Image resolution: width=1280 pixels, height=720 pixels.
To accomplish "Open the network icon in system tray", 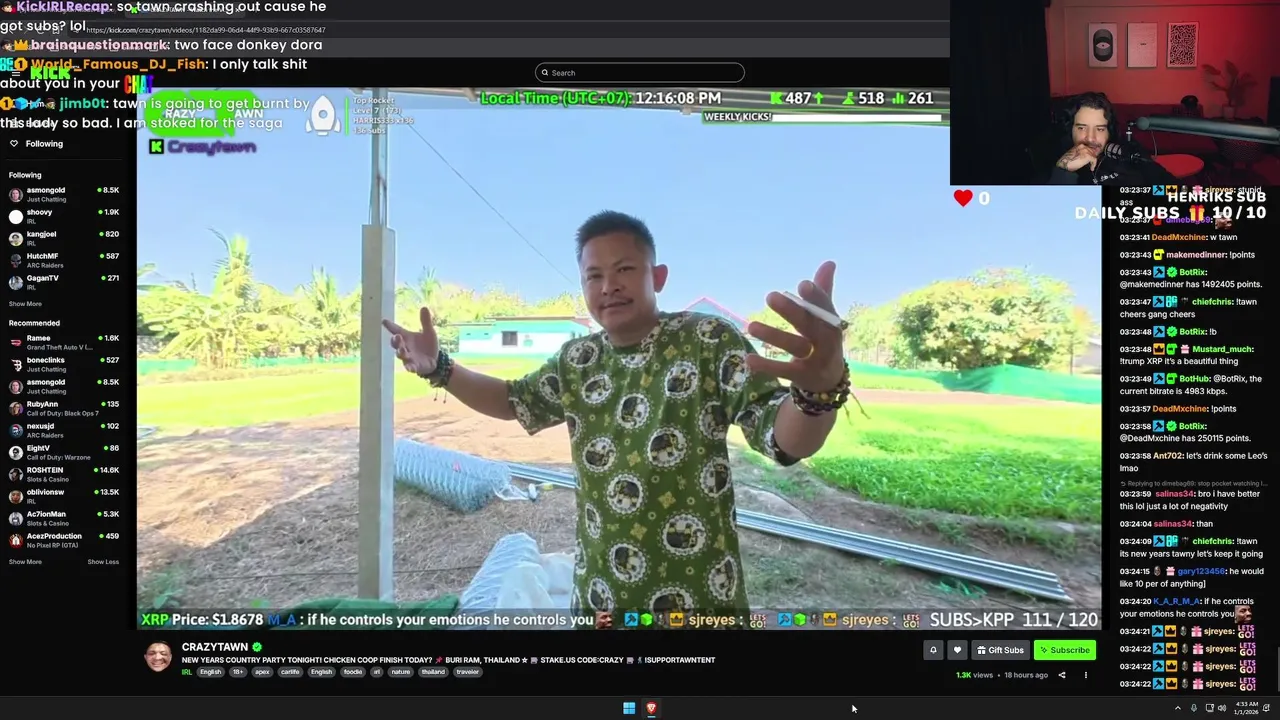I will (x=1209, y=708).
